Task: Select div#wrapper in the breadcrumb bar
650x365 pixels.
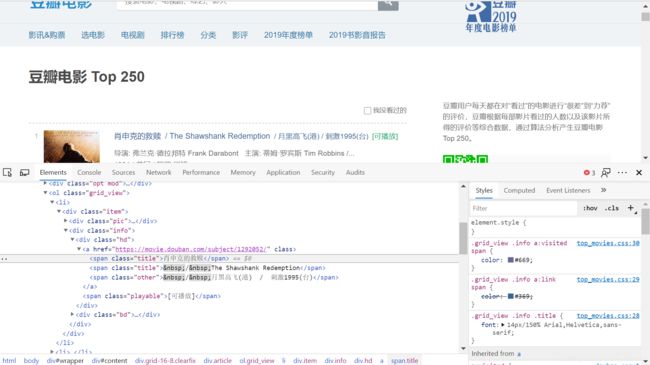Action: tap(65, 361)
